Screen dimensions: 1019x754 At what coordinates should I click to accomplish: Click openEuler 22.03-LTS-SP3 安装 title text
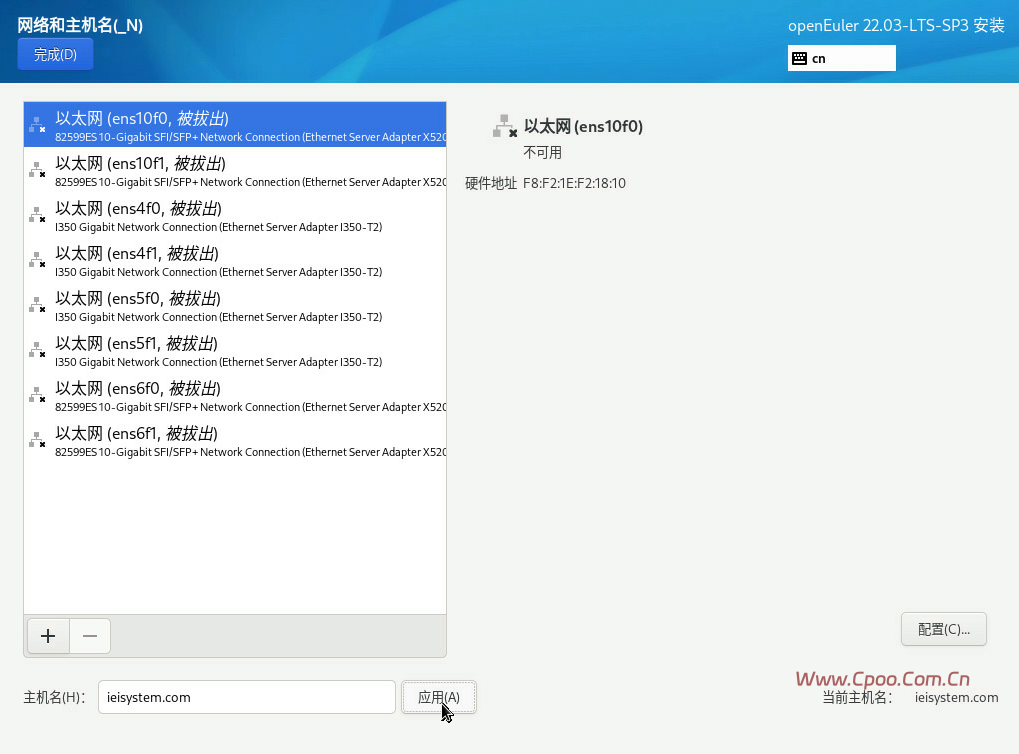pyautogui.click(x=896, y=25)
